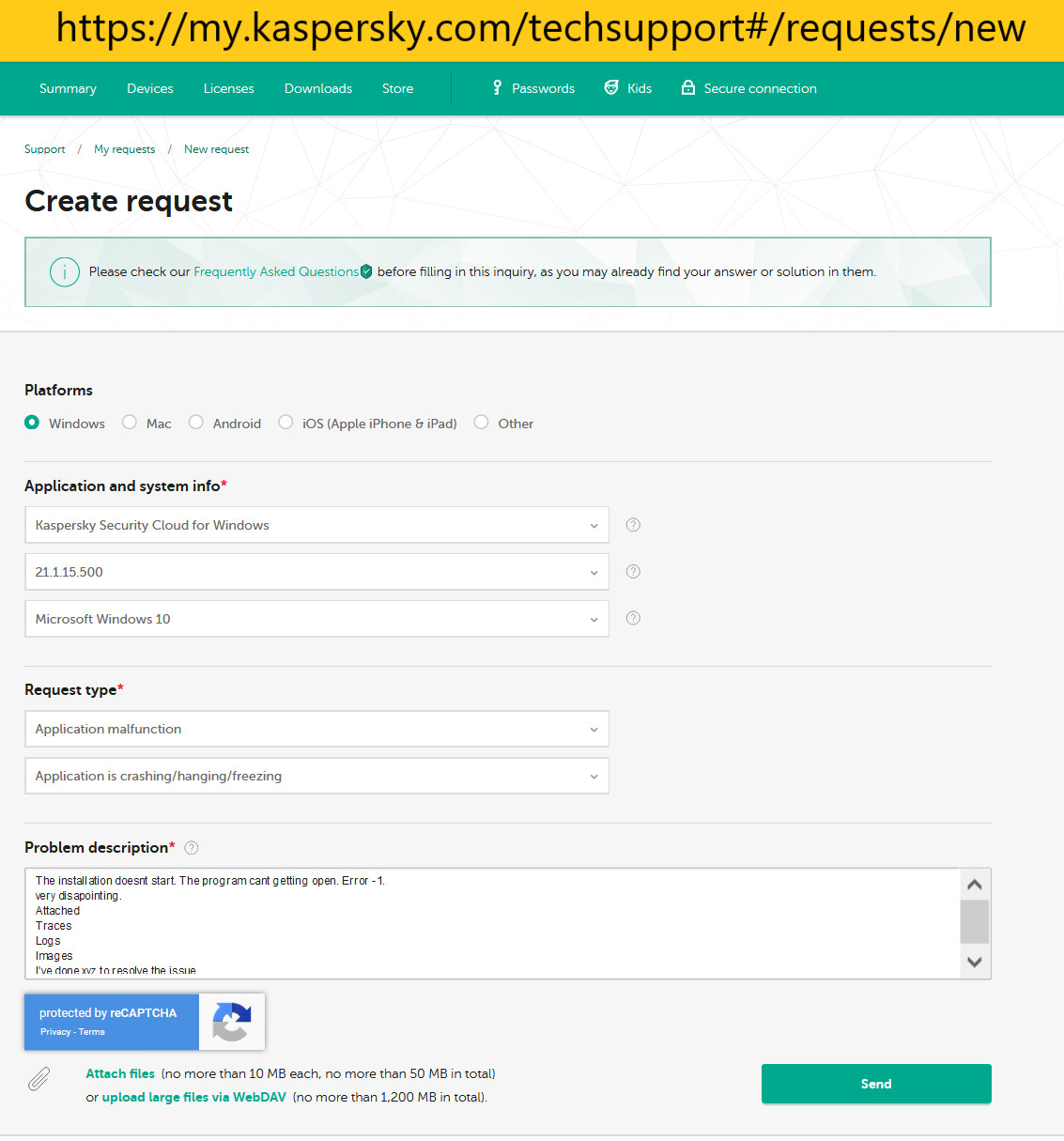Click the 'Traces' line in description
1064x1141 pixels.
coord(54,926)
